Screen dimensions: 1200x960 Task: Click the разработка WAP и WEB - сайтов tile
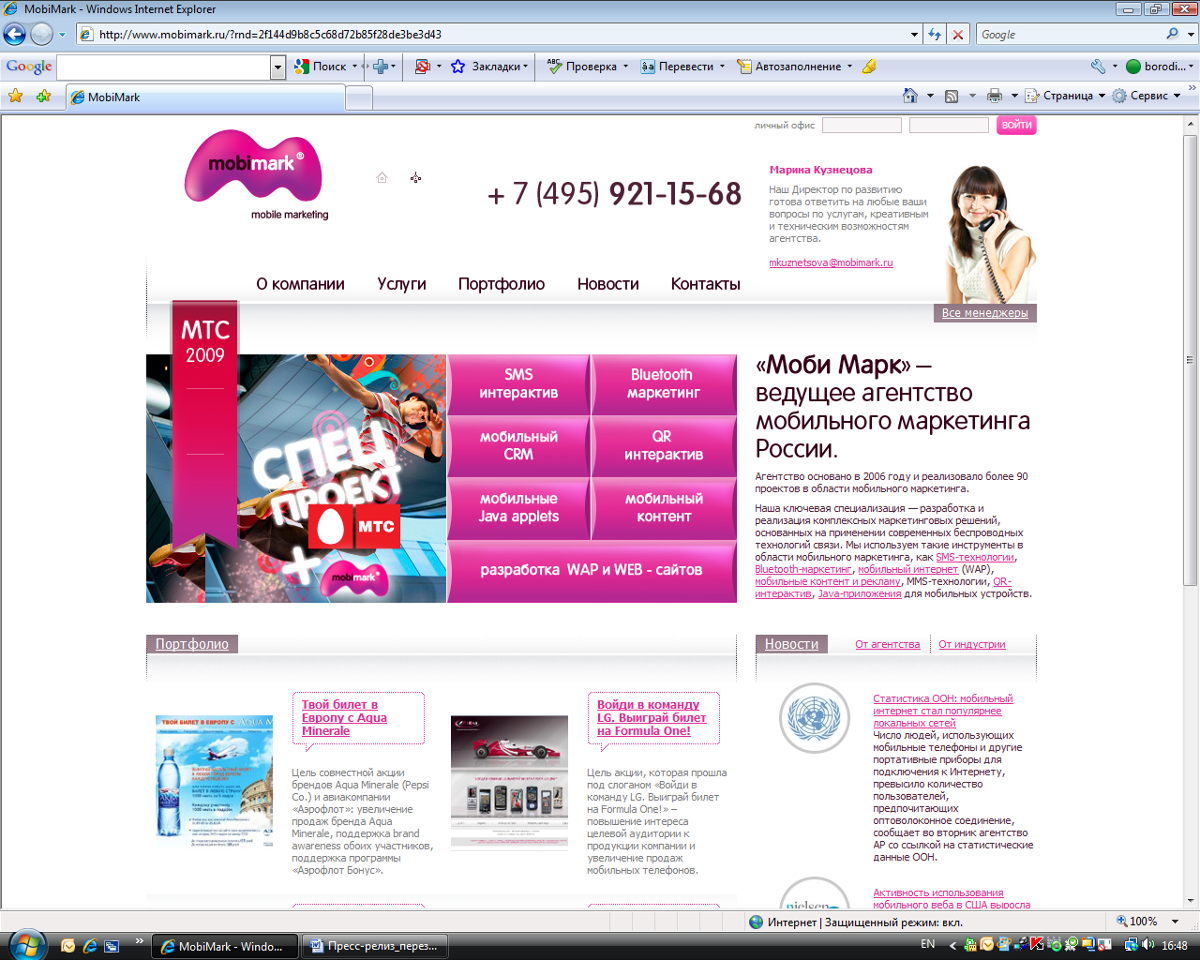pyautogui.click(x=591, y=570)
